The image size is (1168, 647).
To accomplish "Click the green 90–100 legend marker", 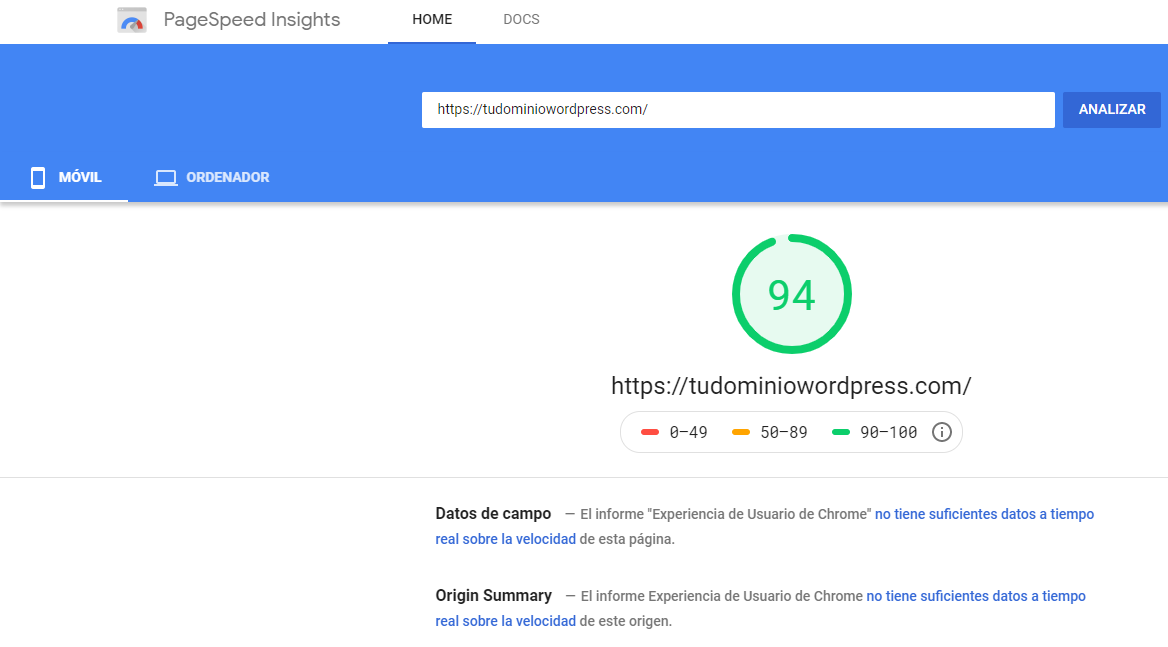I will (841, 432).
